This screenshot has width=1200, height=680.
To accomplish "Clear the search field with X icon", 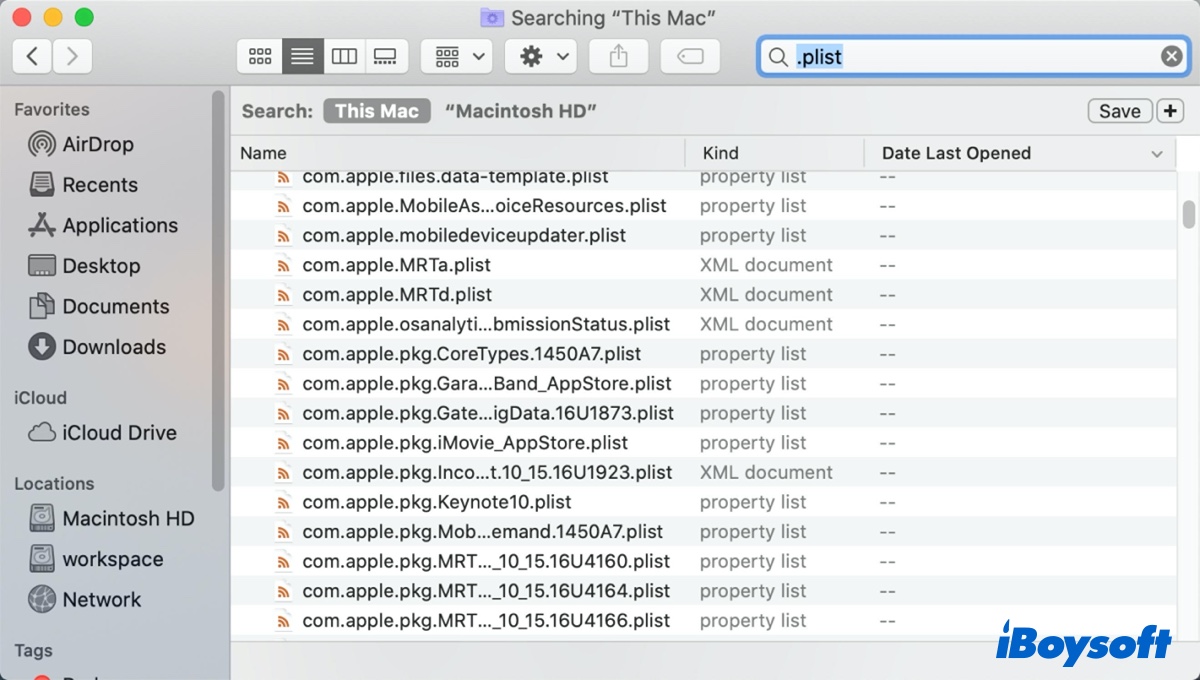I will tap(1171, 57).
